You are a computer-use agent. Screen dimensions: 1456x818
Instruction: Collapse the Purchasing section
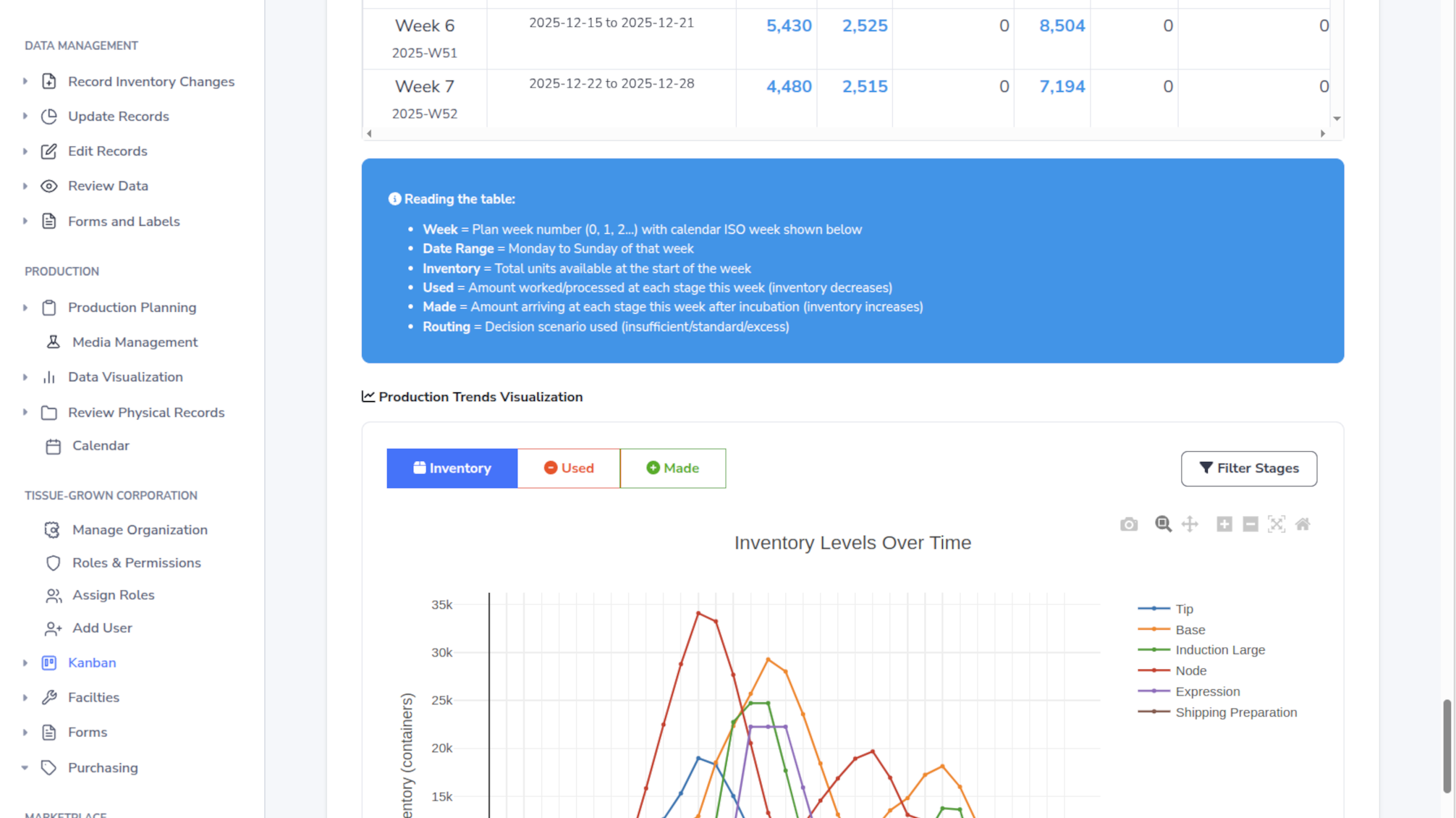(26, 767)
